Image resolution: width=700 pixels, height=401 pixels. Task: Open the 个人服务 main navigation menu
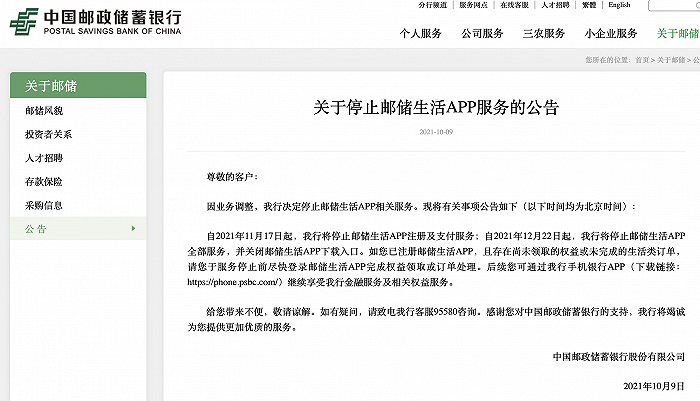[420, 33]
